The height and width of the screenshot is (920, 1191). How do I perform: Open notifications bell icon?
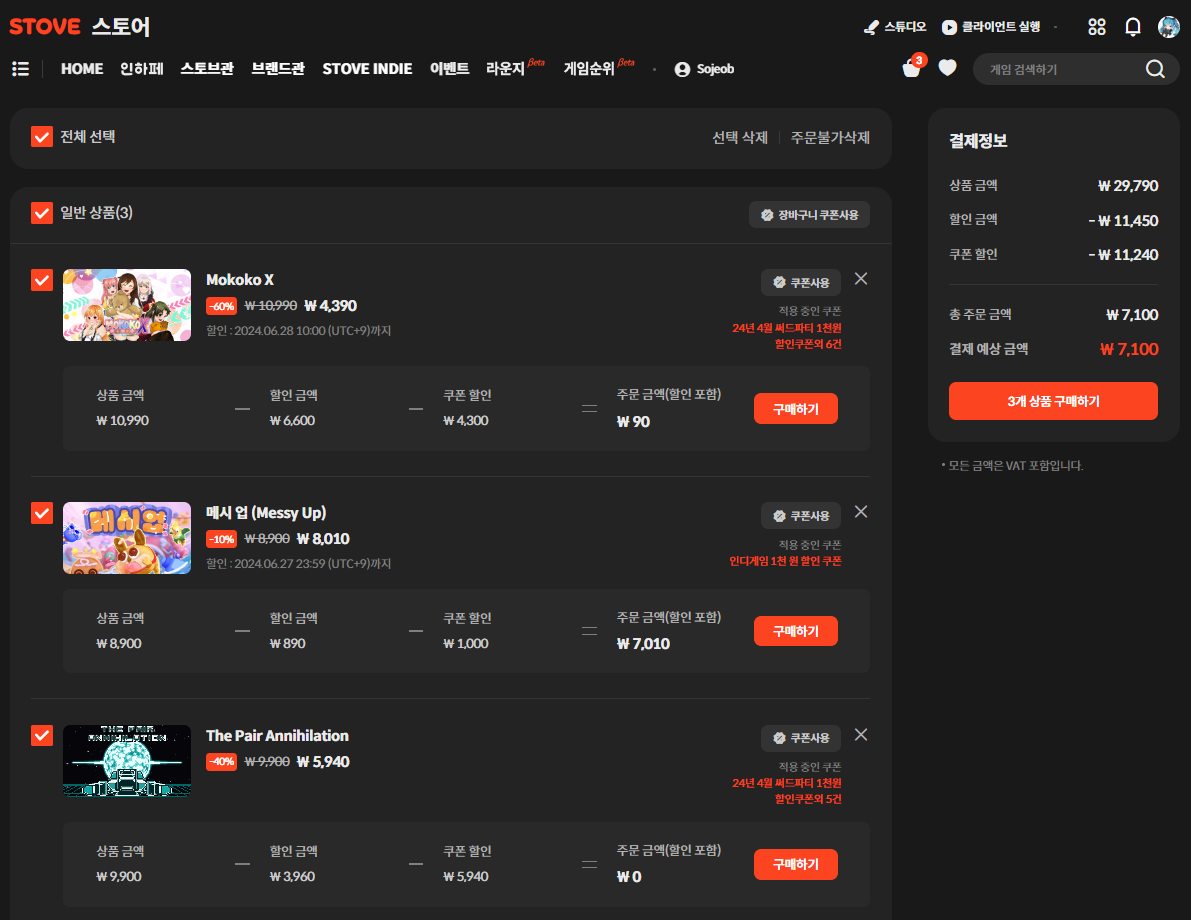click(1133, 27)
